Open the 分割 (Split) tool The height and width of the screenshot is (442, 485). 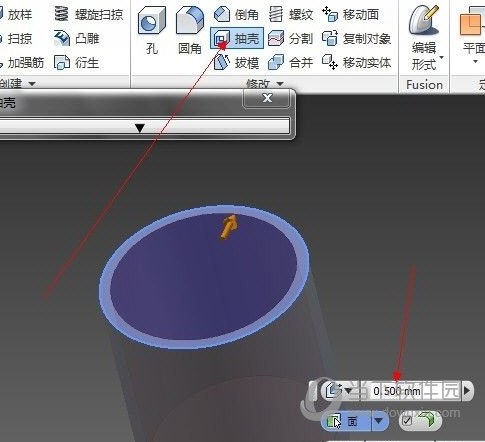click(x=291, y=38)
